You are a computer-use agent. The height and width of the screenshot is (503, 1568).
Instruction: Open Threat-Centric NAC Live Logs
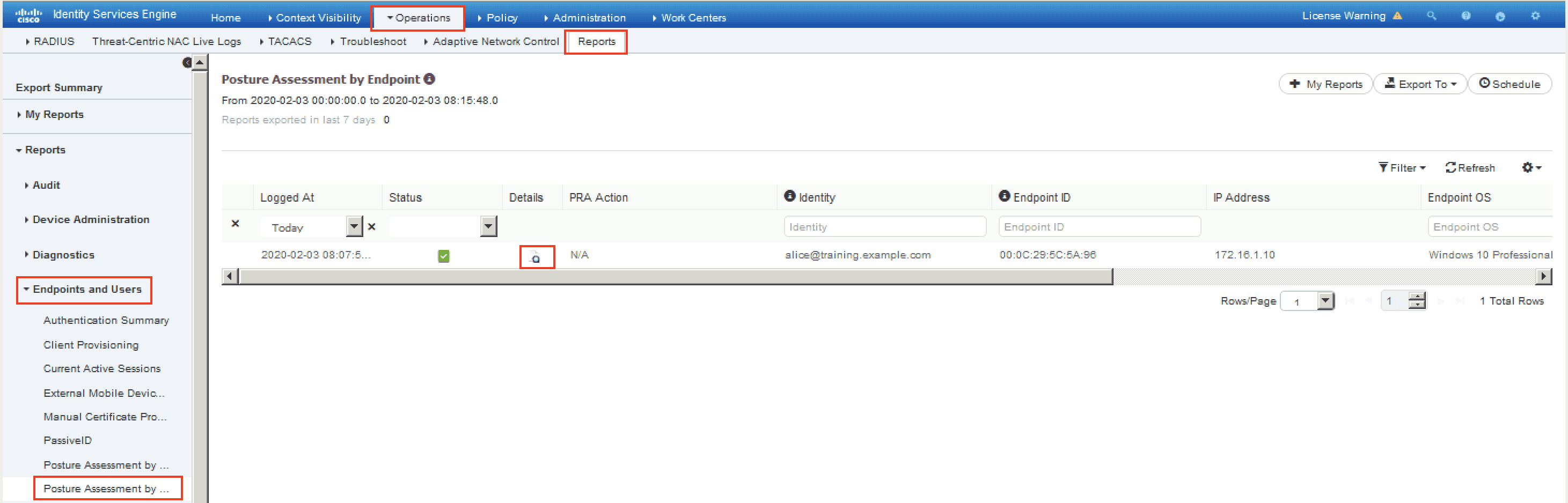167,41
